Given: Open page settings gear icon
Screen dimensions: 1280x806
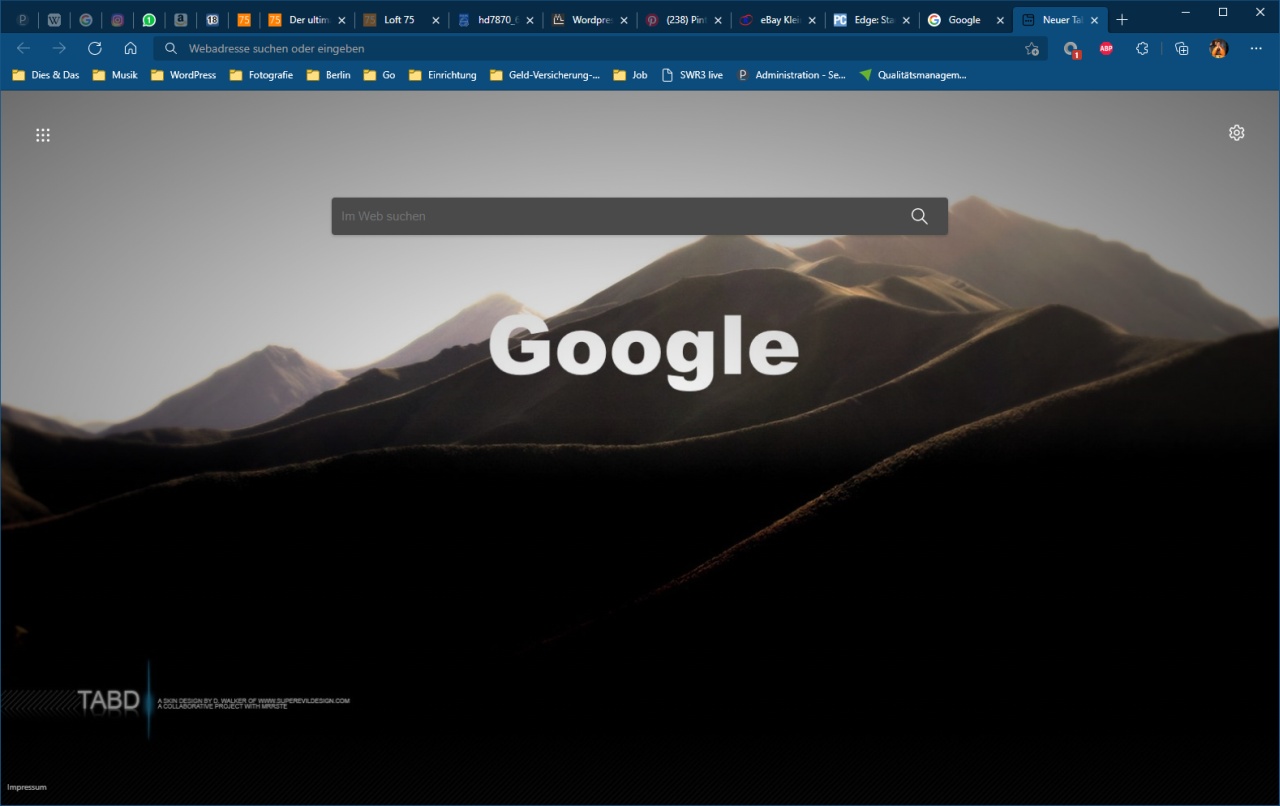Looking at the screenshot, I should point(1236,133).
